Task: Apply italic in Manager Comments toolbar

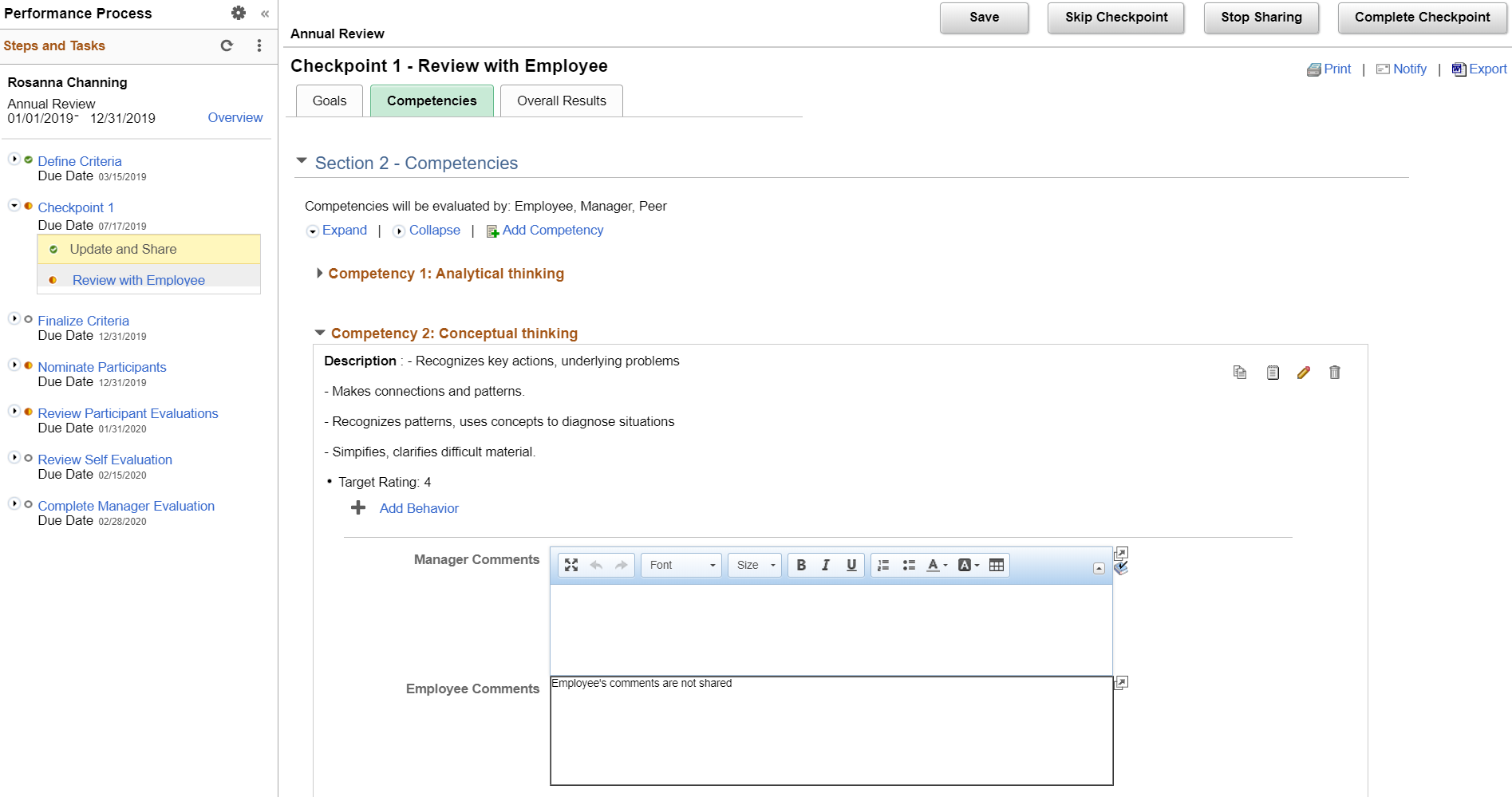Action: pos(826,565)
